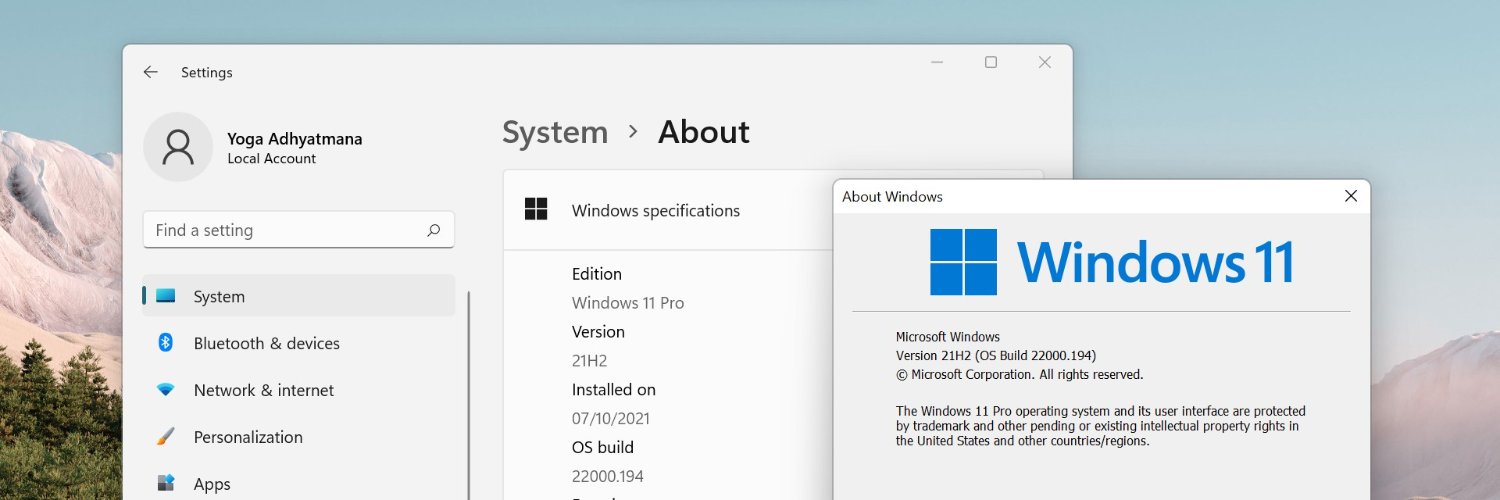Click the Settings title text
Image resolution: width=1500 pixels, height=500 pixels.
click(x=207, y=73)
